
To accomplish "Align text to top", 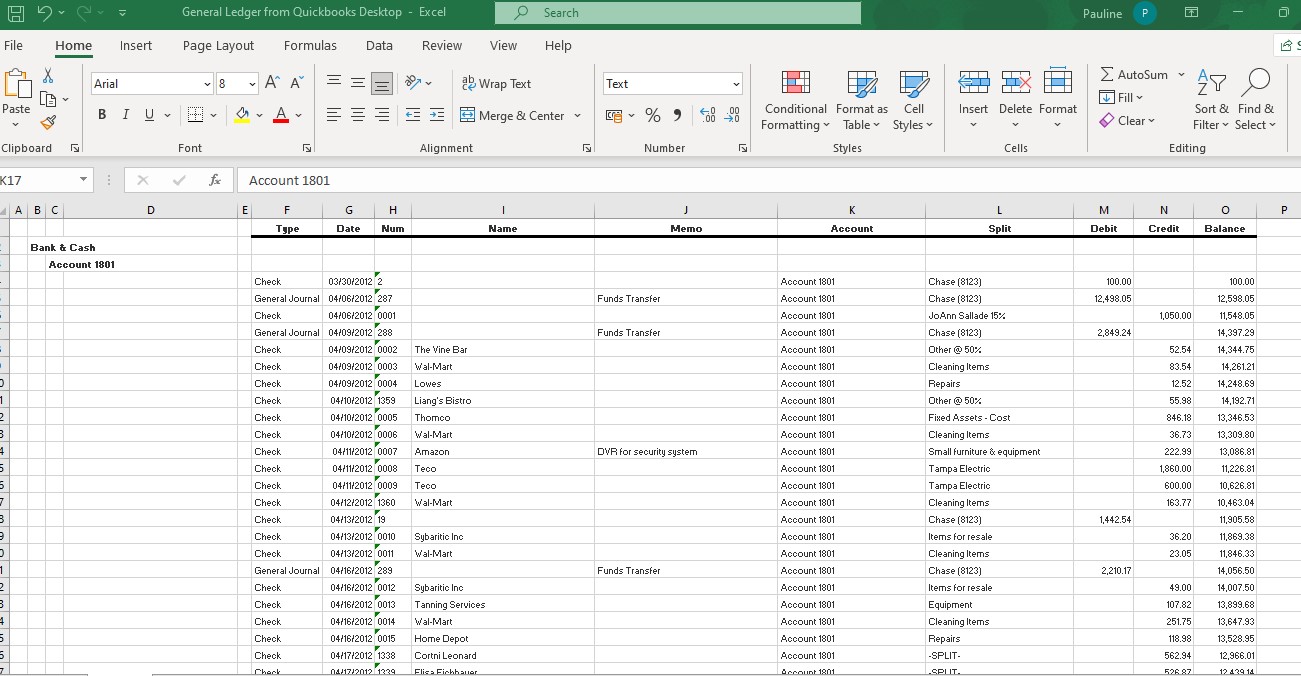I will [334, 84].
